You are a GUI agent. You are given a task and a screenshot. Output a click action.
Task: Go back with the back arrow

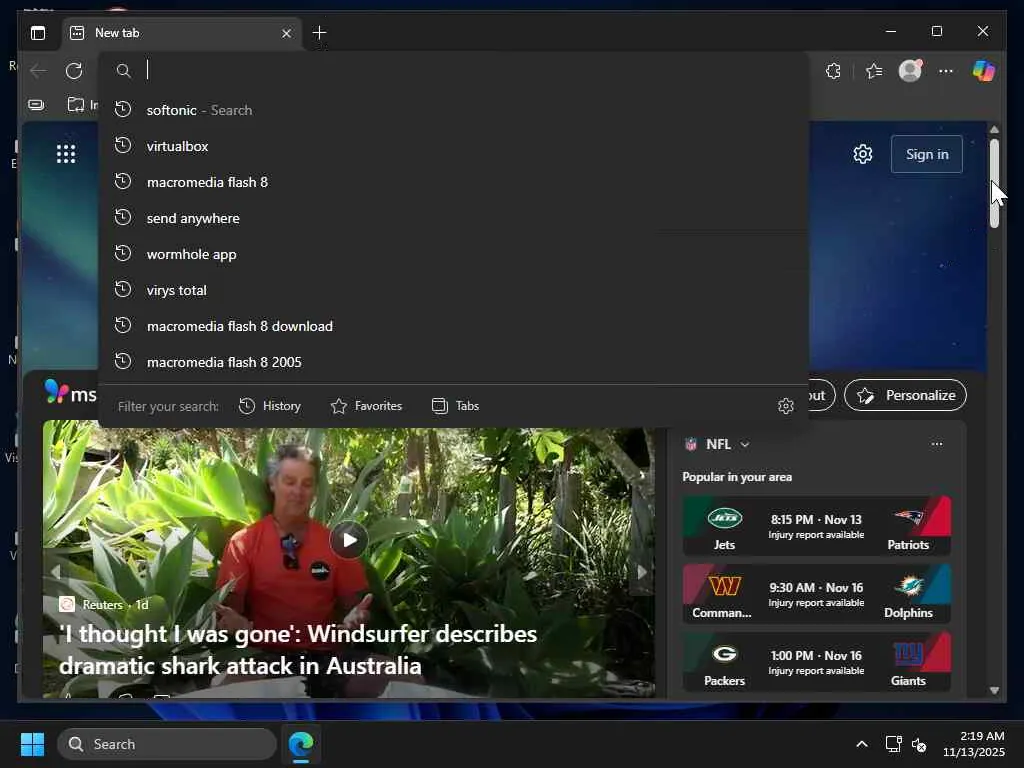(x=39, y=71)
